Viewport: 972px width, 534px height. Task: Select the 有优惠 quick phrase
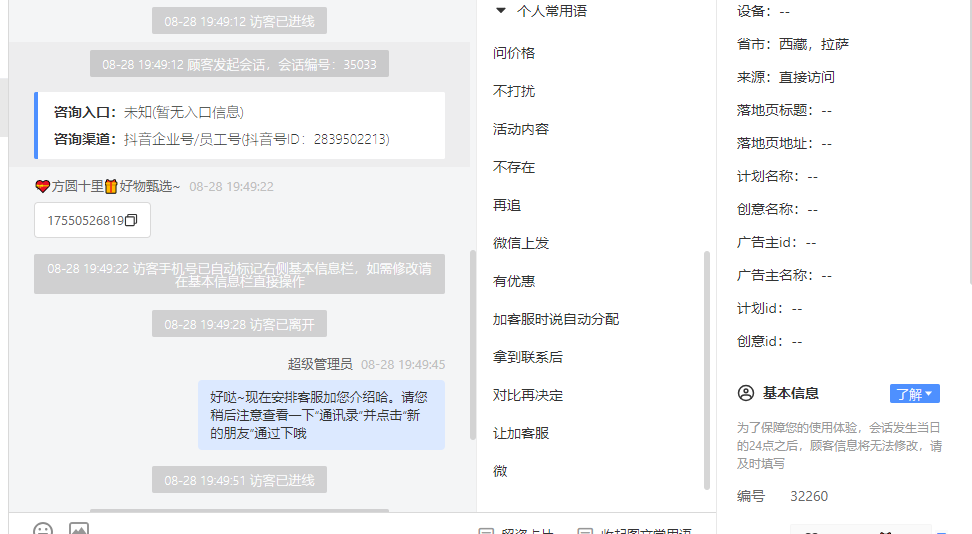click(x=514, y=282)
